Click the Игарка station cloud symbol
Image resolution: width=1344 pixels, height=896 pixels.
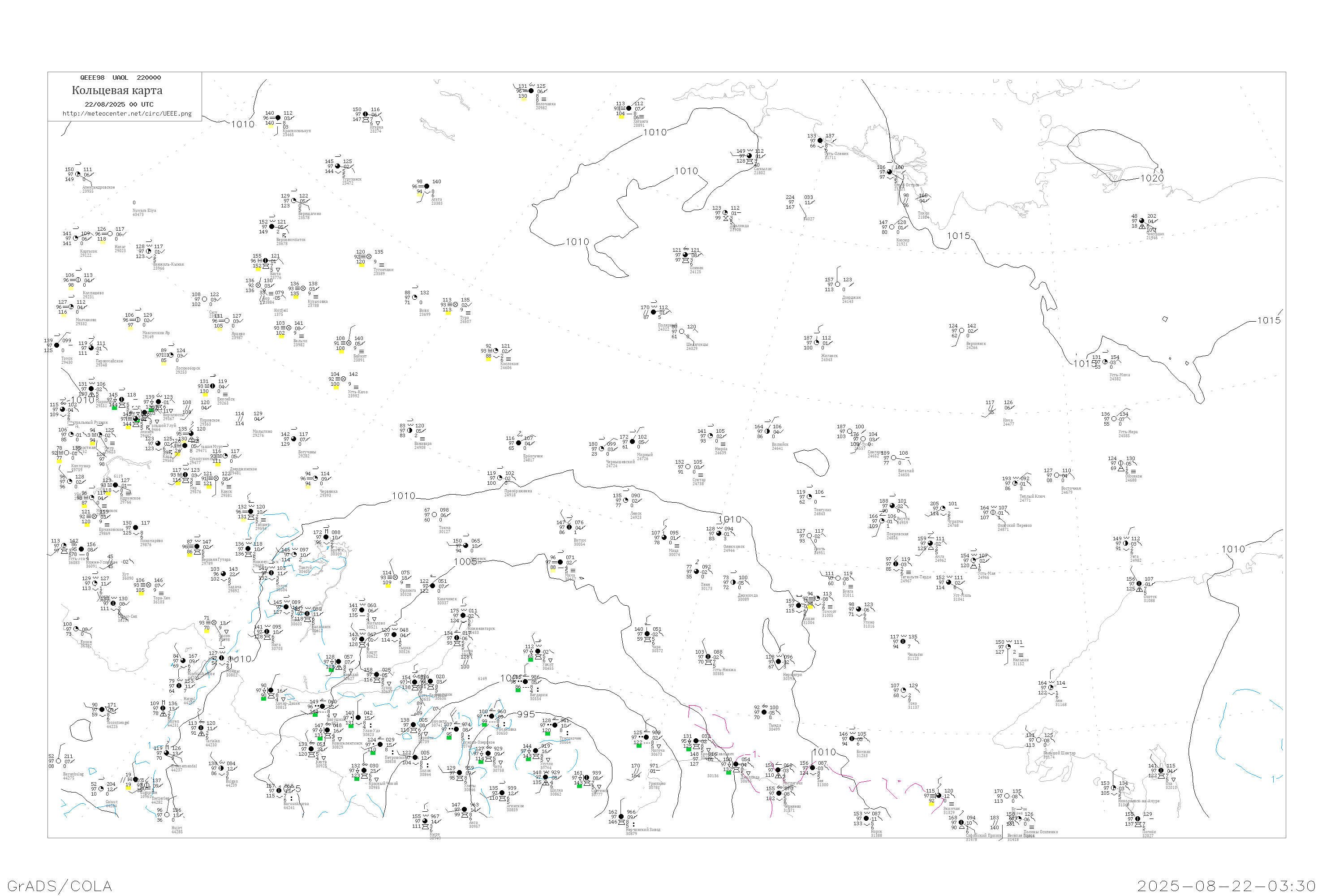366,114
